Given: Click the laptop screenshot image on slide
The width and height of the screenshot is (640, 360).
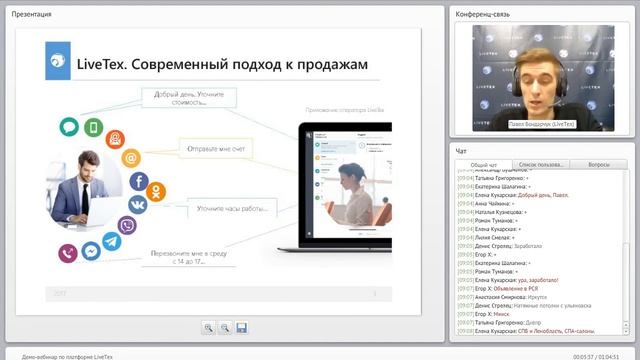Looking at the screenshot, I should pos(335,187).
